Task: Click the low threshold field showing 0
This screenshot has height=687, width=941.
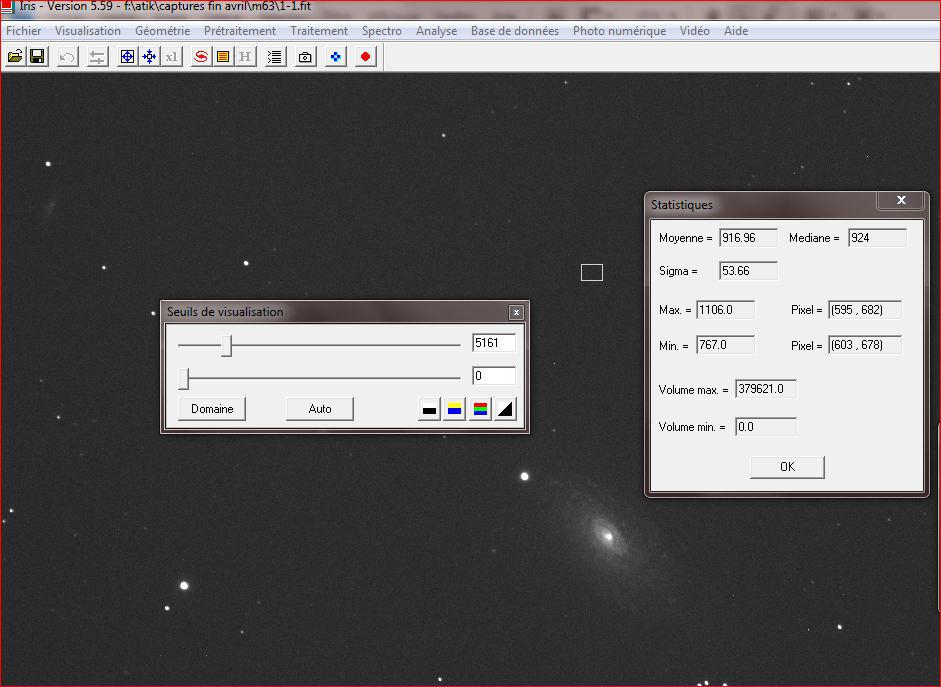Action: coord(494,376)
